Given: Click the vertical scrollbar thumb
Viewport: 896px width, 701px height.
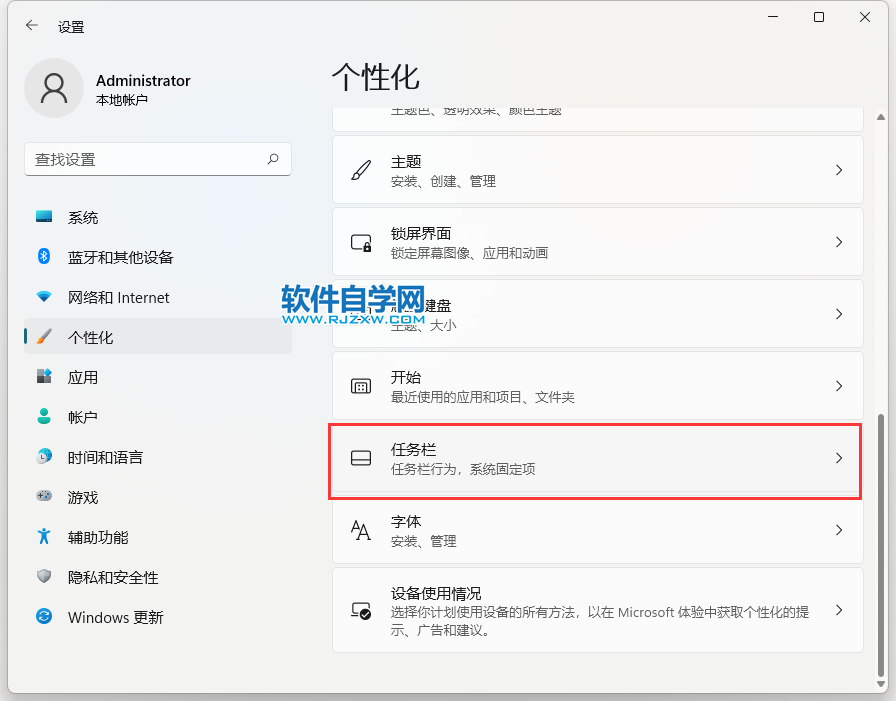Looking at the screenshot, I should [x=881, y=544].
